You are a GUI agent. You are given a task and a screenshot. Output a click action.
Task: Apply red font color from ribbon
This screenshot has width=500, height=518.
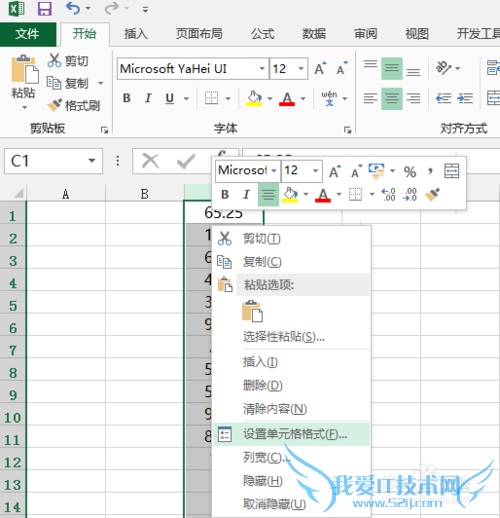(x=287, y=98)
